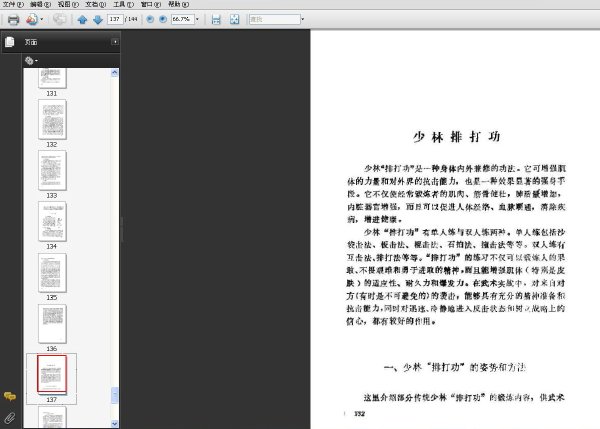Click the page number field showing 137
This screenshot has width=600, height=429.
pos(115,19)
